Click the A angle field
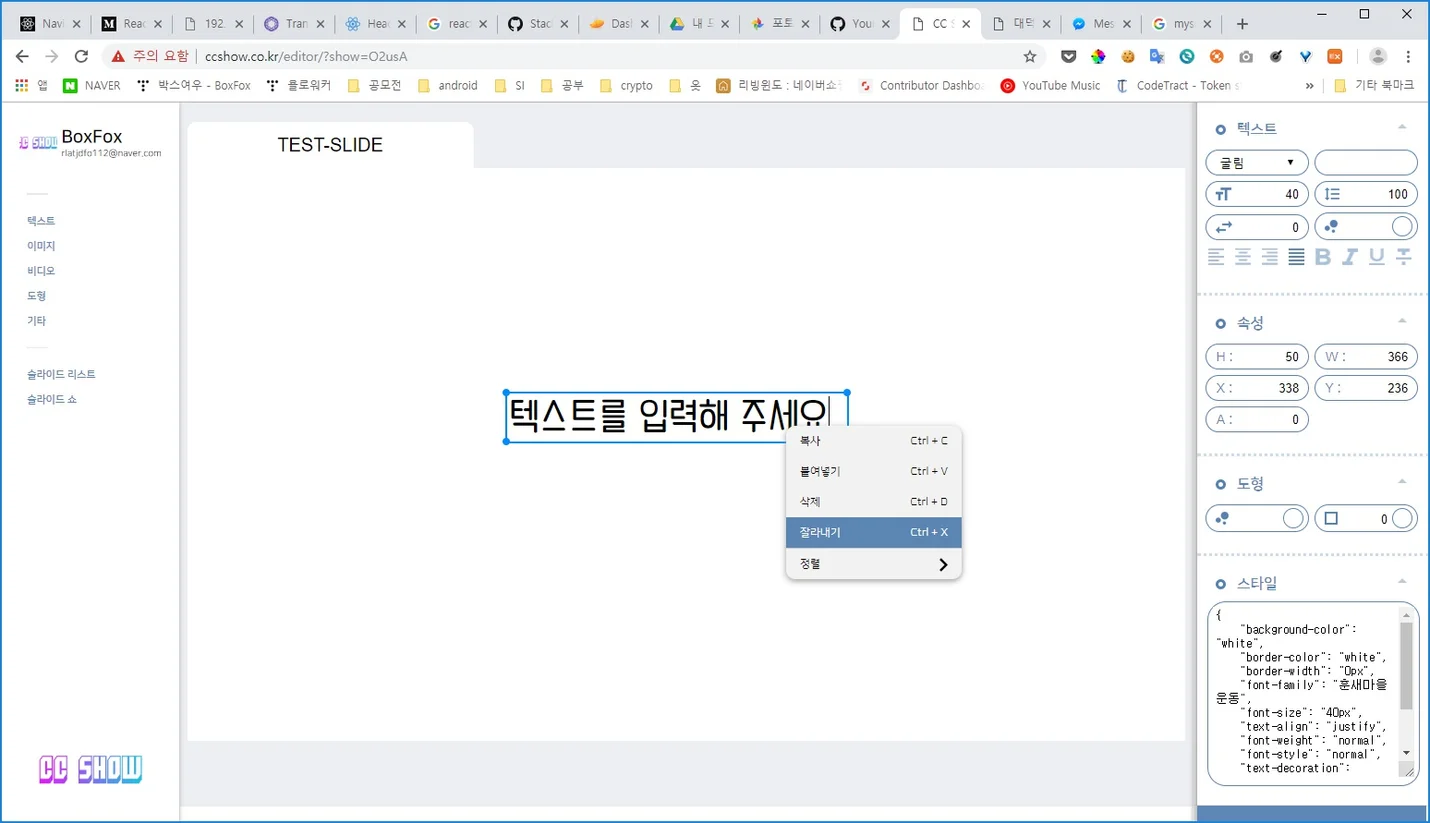The image size is (1430, 823). pyautogui.click(x=1257, y=419)
